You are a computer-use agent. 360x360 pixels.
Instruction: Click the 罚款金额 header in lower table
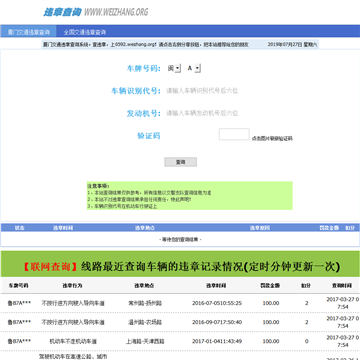(x=270, y=286)
